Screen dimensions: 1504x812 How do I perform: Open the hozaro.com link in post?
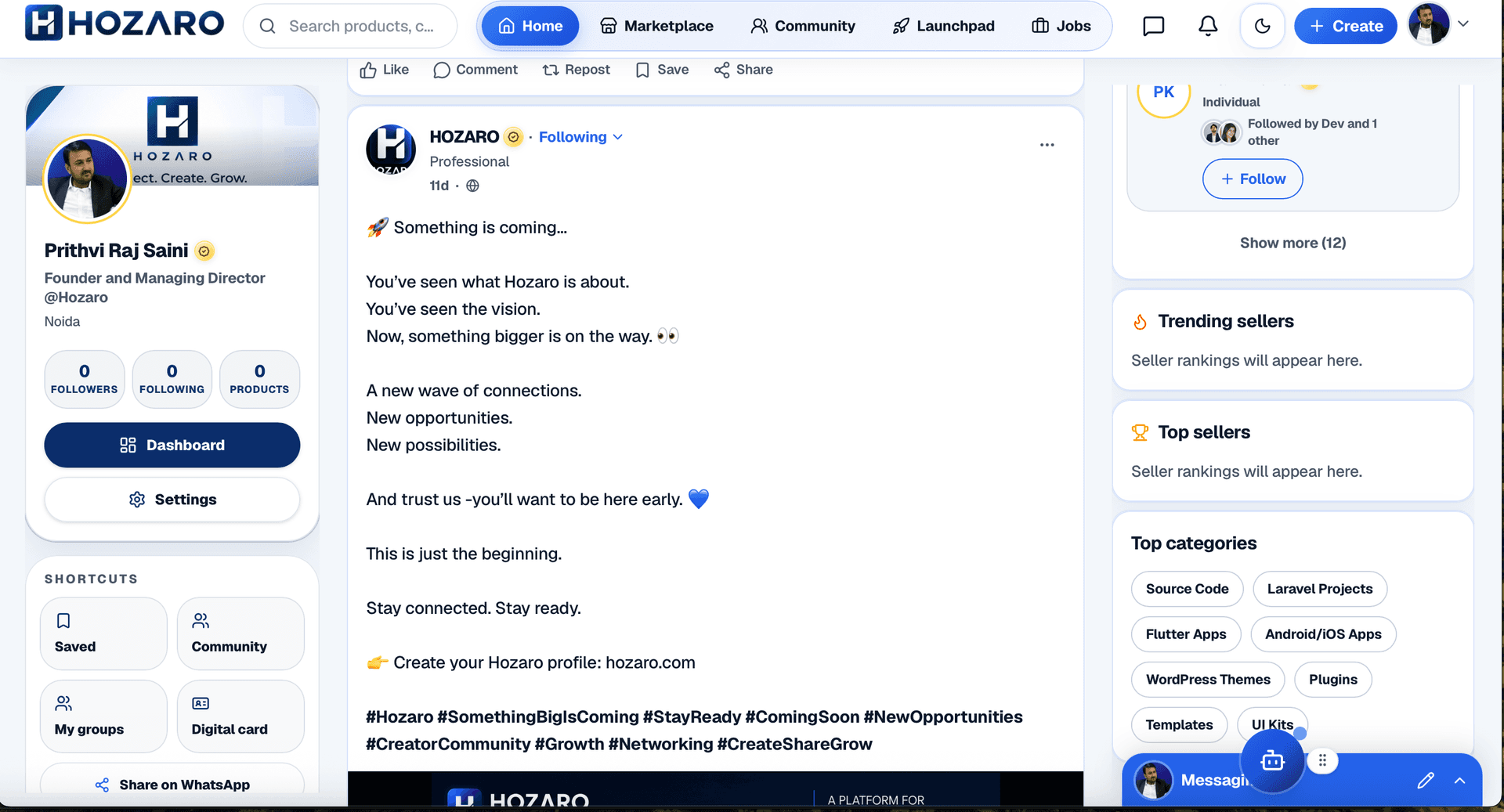650,662
